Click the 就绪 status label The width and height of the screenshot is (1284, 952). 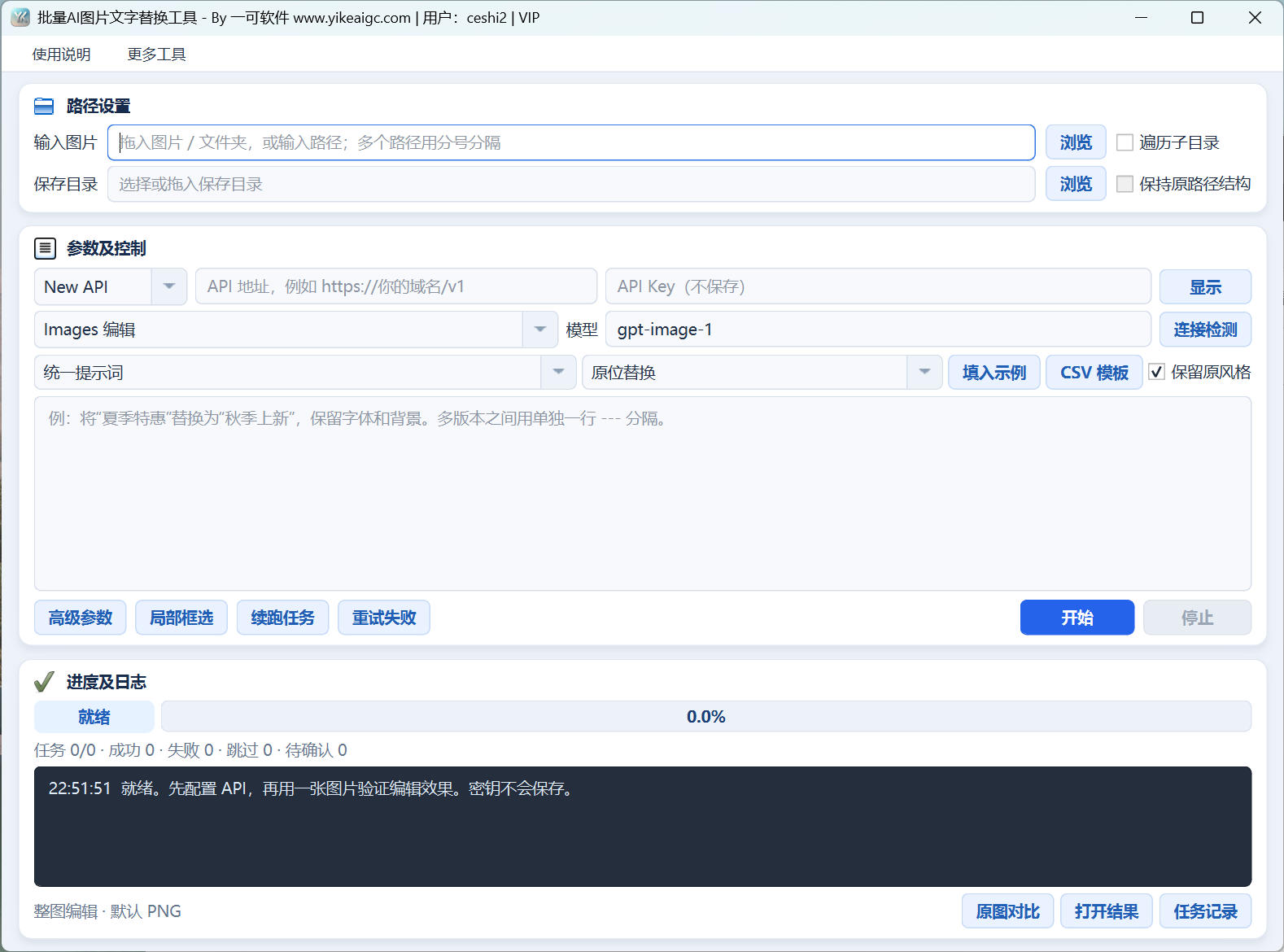click(x=94, y=717)
